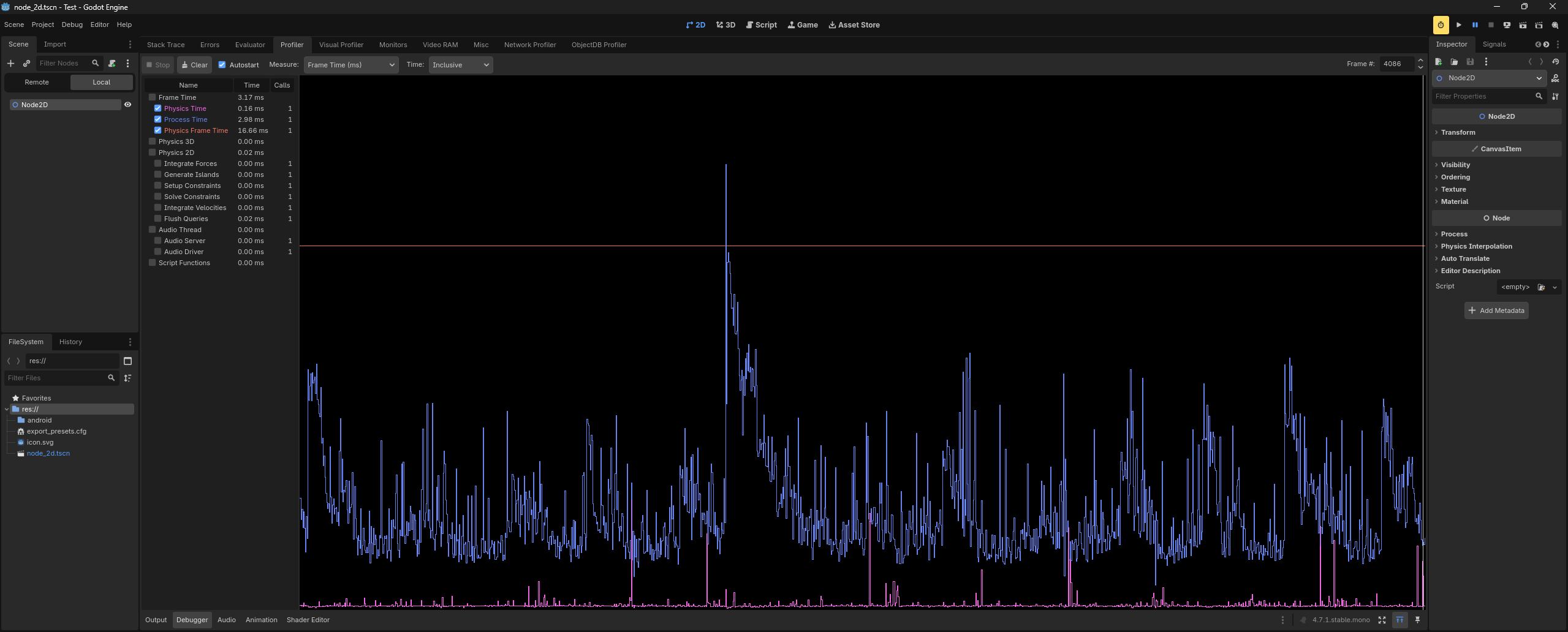
Task: Uncheck the Process Time graph checkbox
Action: [157, 119]
